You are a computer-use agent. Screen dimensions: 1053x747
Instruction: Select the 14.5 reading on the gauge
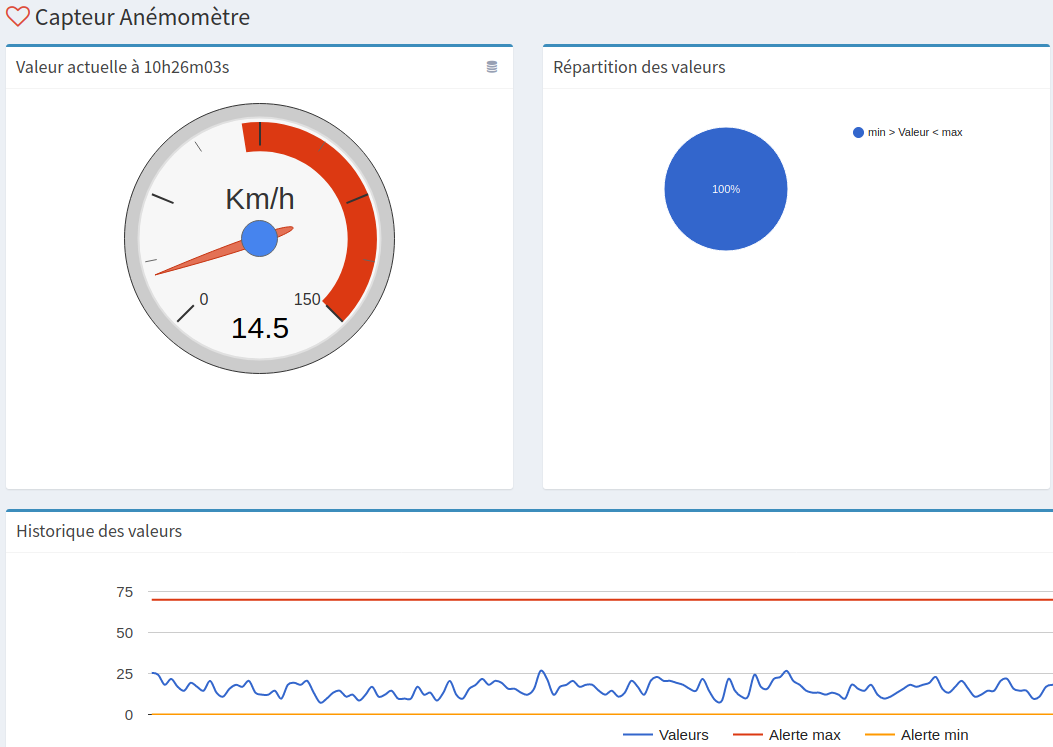click(260, 328)
